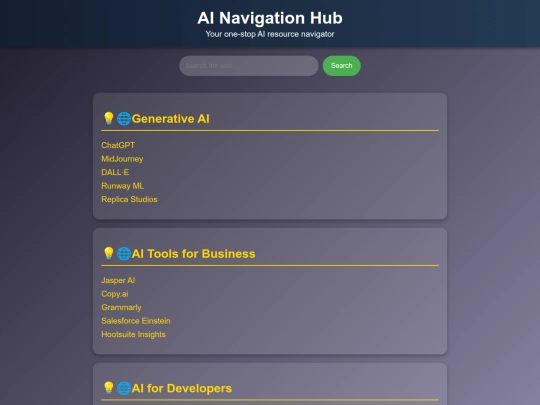Viewport: 540px width, 405px height.
Task: Open the MidJourney link
Action: pyautogui.click(x=122, y=159)
